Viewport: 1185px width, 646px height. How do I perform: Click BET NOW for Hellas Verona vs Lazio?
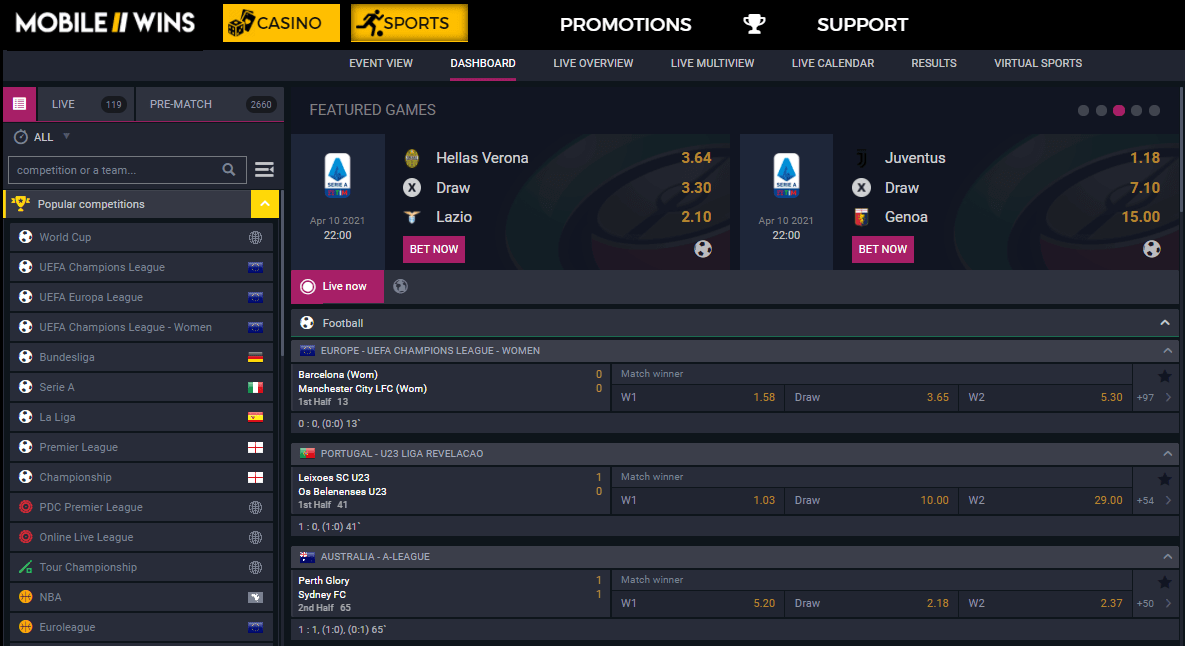434,249
